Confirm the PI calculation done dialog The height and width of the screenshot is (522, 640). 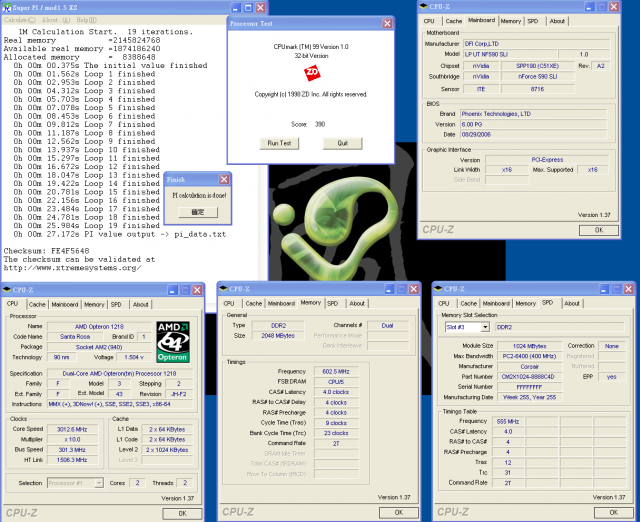[198, 212]
